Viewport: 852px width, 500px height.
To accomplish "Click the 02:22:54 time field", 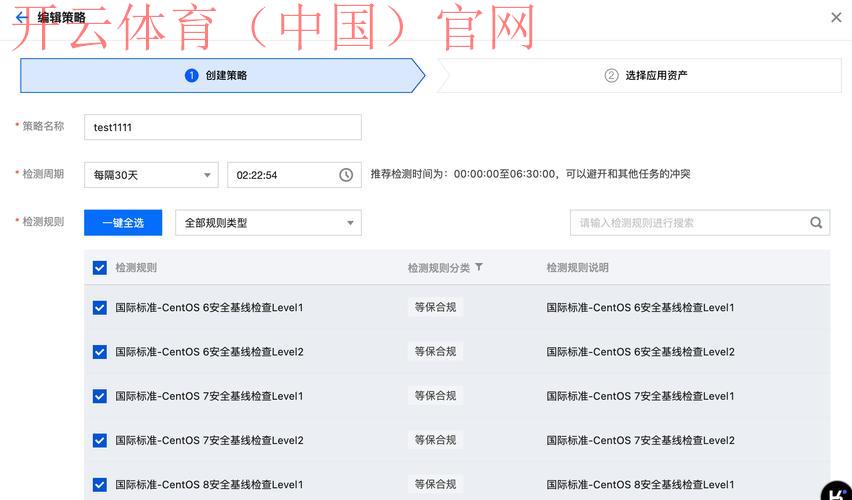I will coord(295,175).
